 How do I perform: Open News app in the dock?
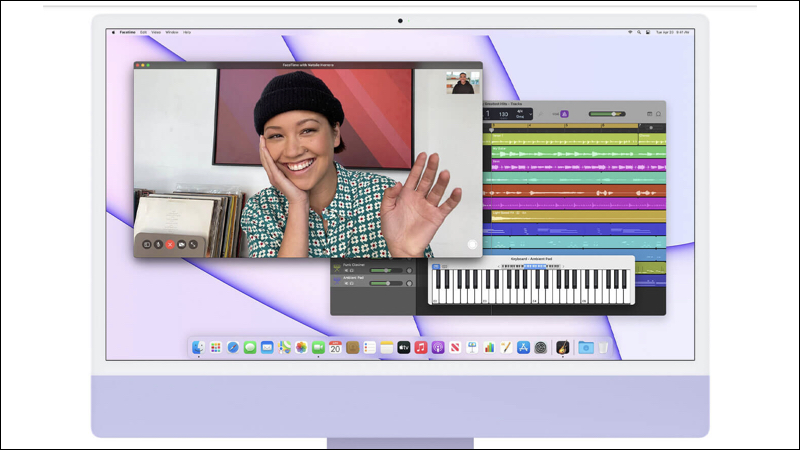(x=455, y=347)
